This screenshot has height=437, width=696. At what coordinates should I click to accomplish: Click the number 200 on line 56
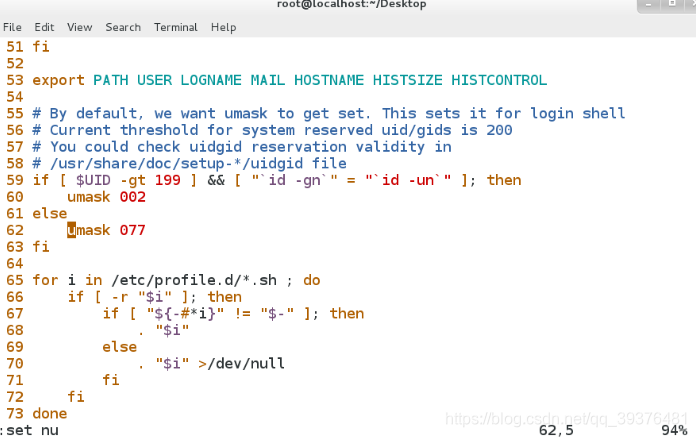(x=499, y=130)
